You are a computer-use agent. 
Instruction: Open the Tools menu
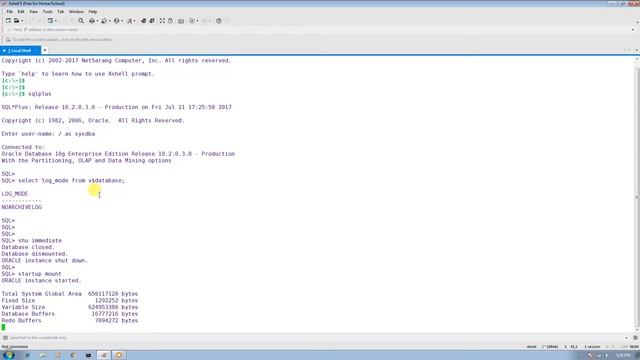47,11
